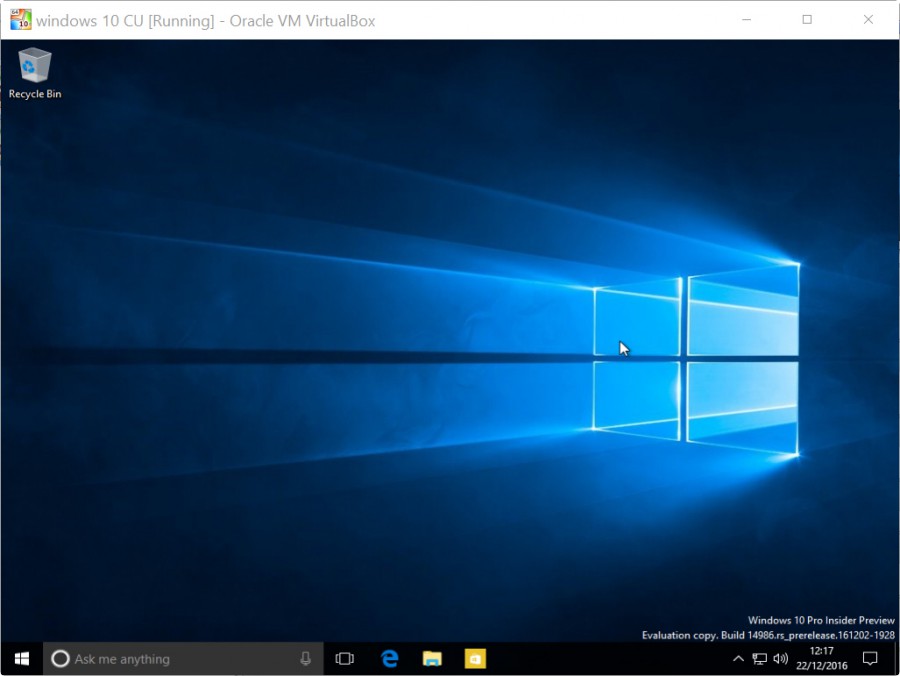The height and width of the screenshot is (676, 900).
Task: Open File Explorer from the taskbar
Action: (x=431, y=658)
